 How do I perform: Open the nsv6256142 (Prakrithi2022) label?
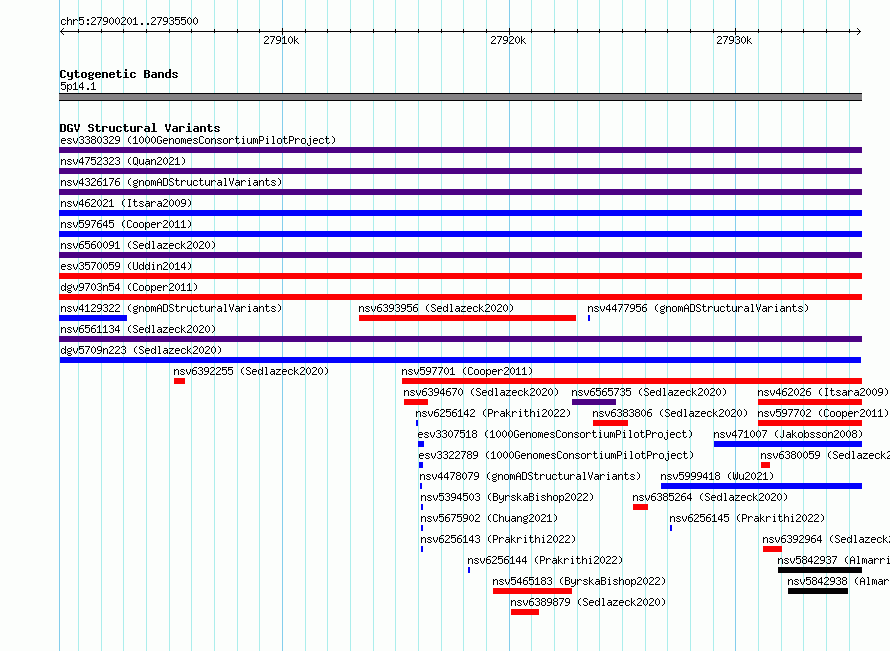493,413
